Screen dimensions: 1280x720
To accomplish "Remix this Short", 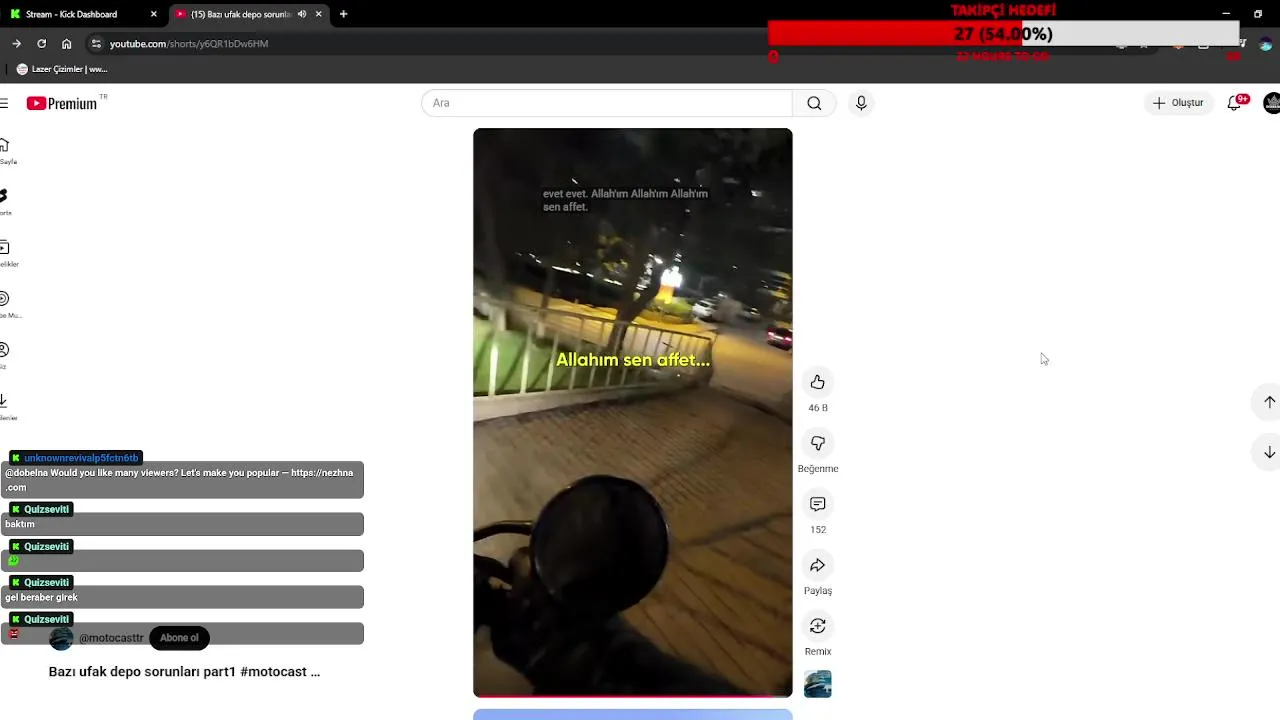I will coord(817,626).
